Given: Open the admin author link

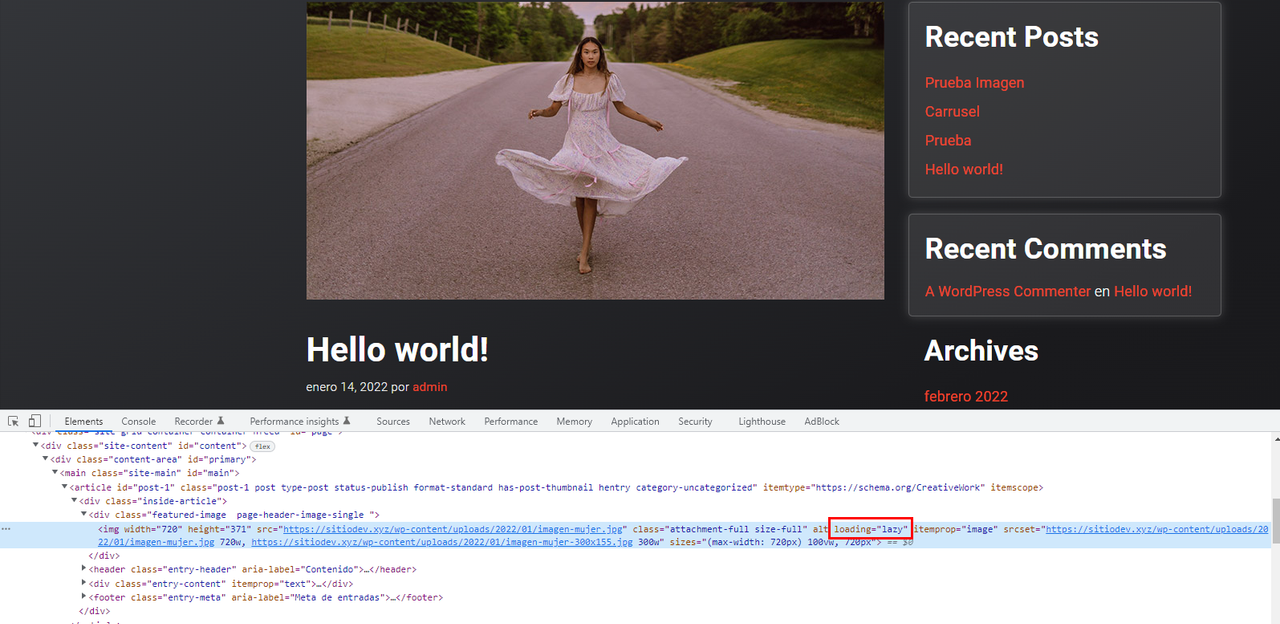Looking at the screenshot, I should click(430, 386).
